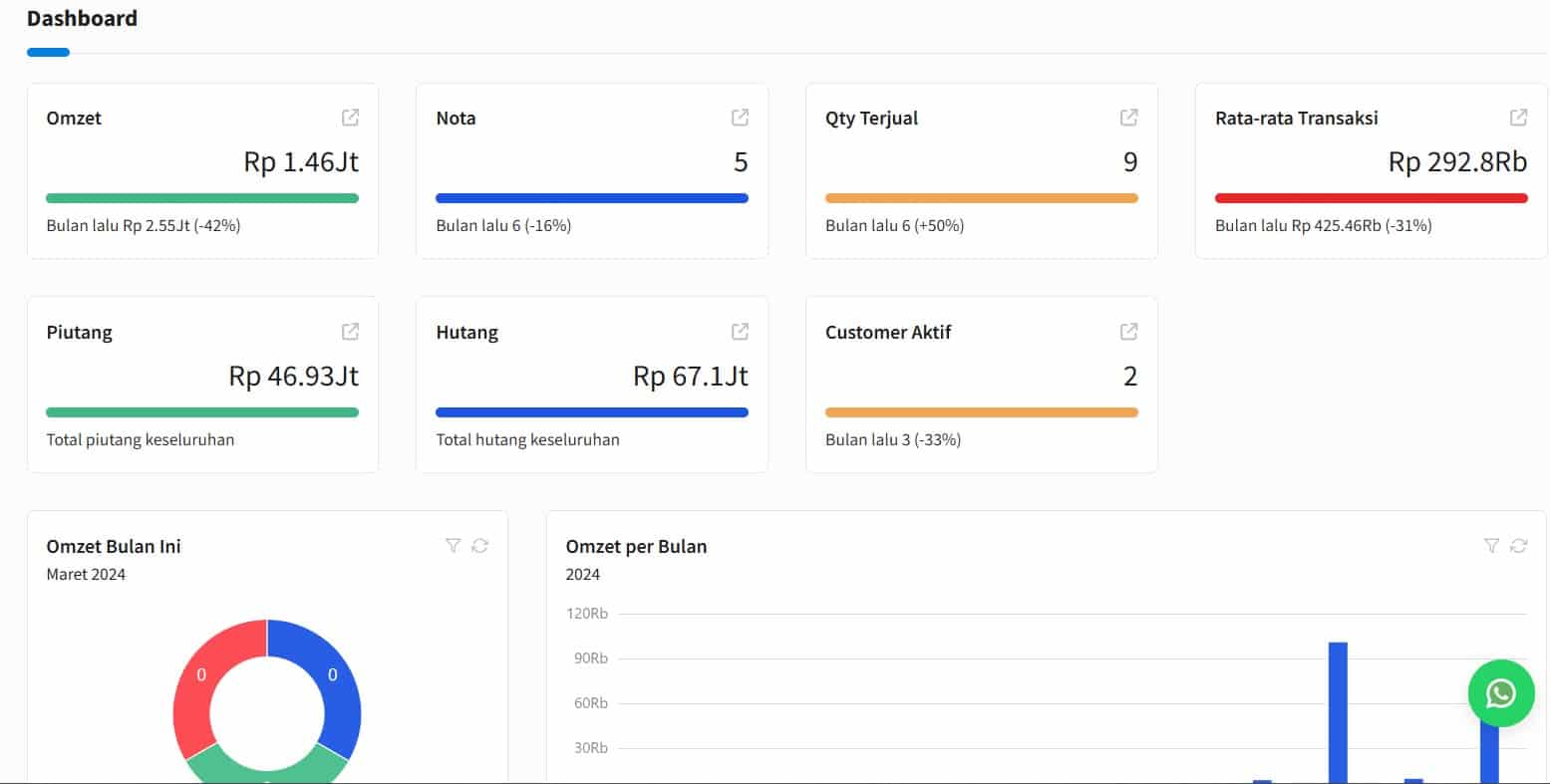Viewport: 1550px width, 784px height.
Task: Filter the Omzet Bulan Ini chart
Action: pos(454,546)
